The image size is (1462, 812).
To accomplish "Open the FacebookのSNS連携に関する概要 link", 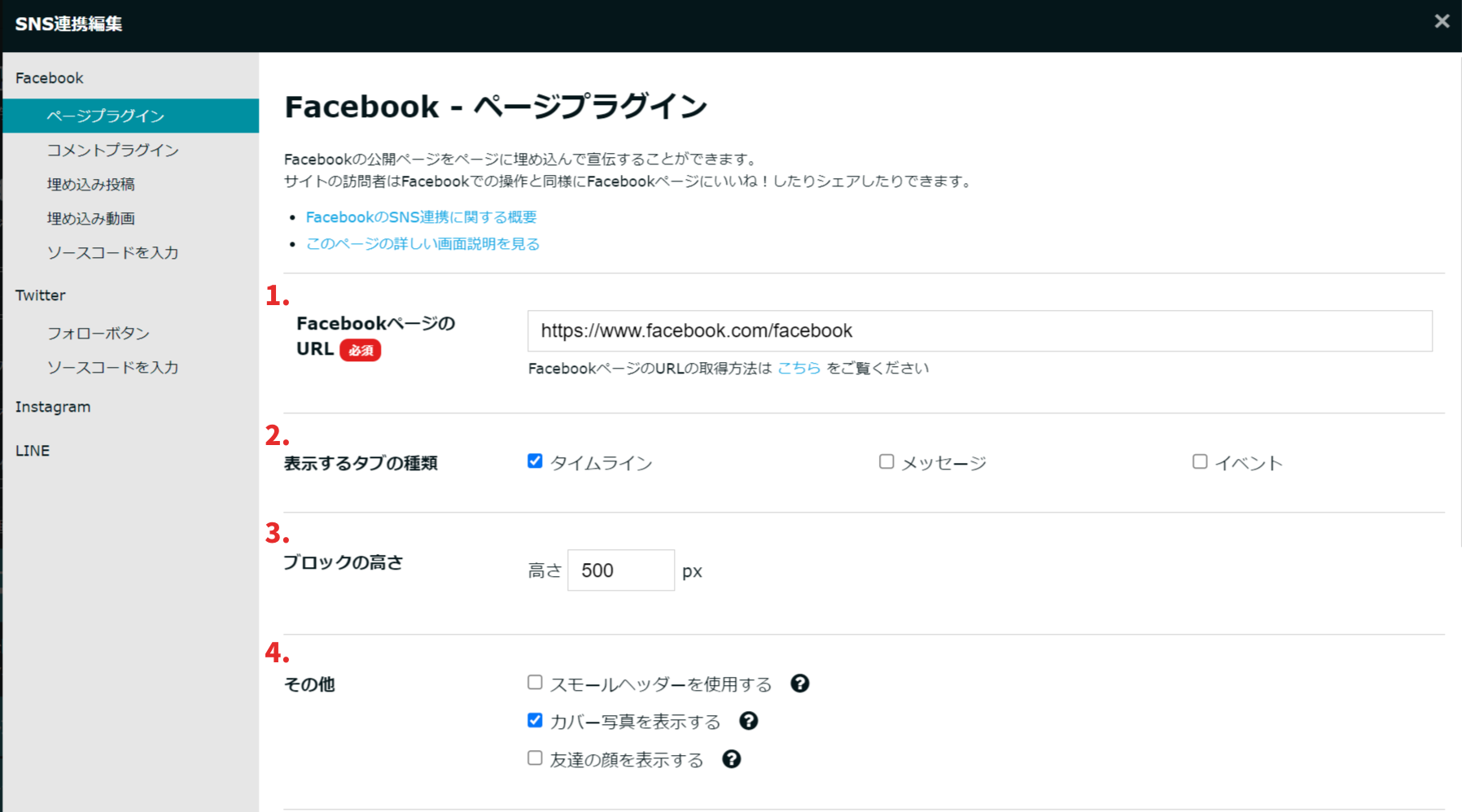I will click(422, 216).
